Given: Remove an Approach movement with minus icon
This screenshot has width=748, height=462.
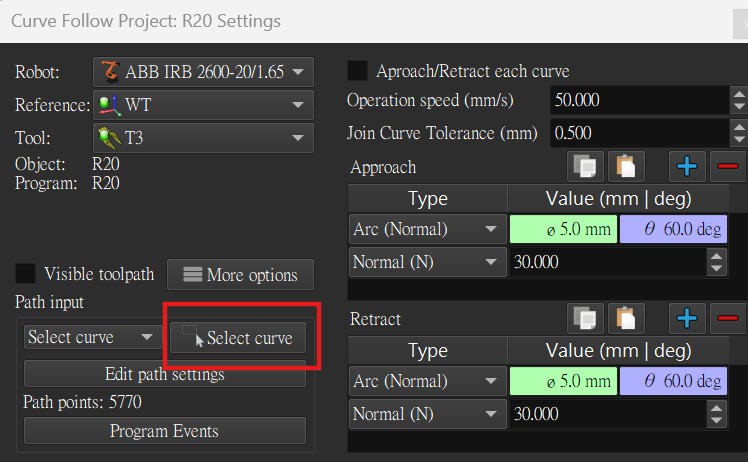Looking at the screenshot, I should (727, 167).
